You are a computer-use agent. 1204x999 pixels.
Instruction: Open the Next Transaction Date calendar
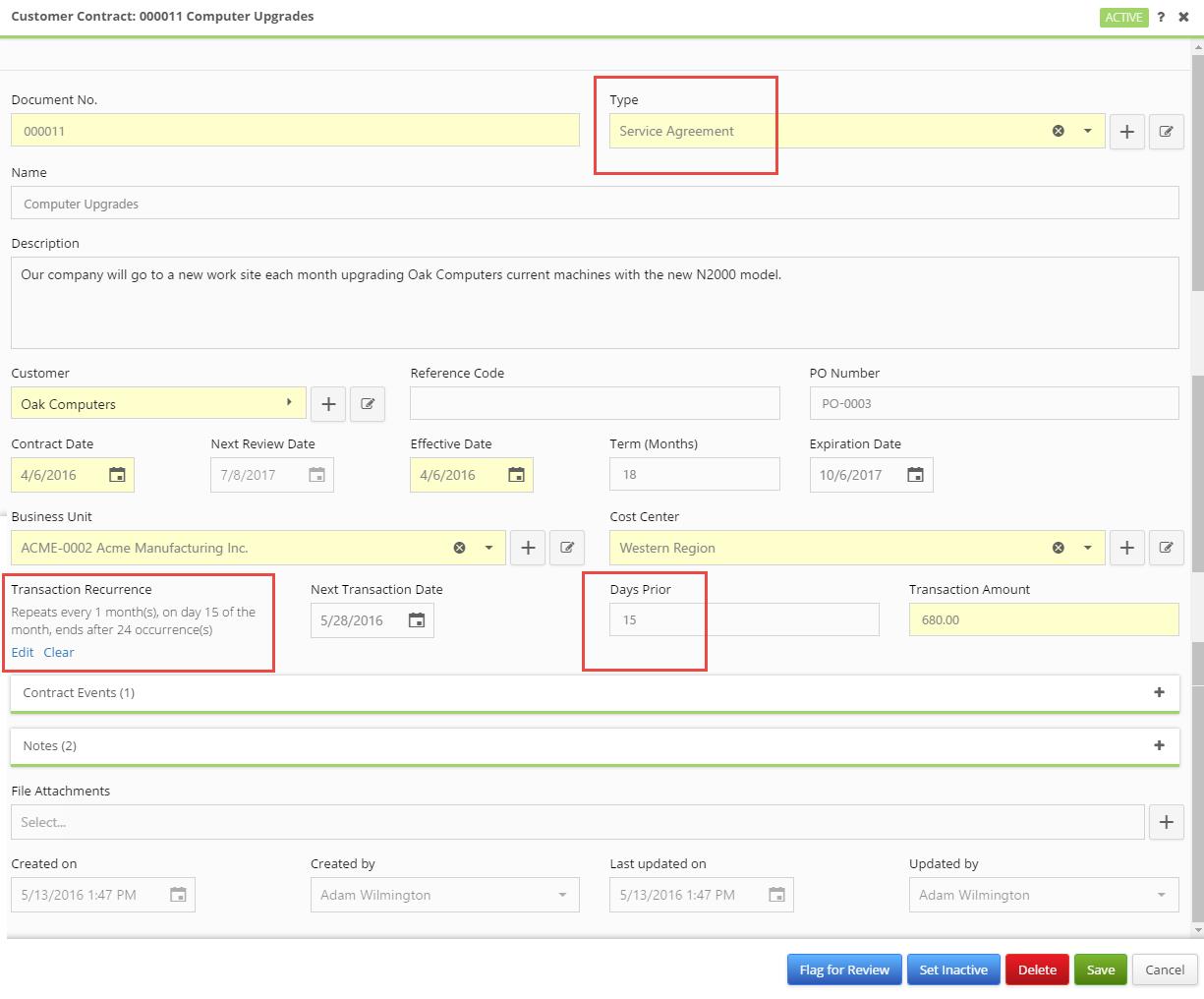point(415,619)
